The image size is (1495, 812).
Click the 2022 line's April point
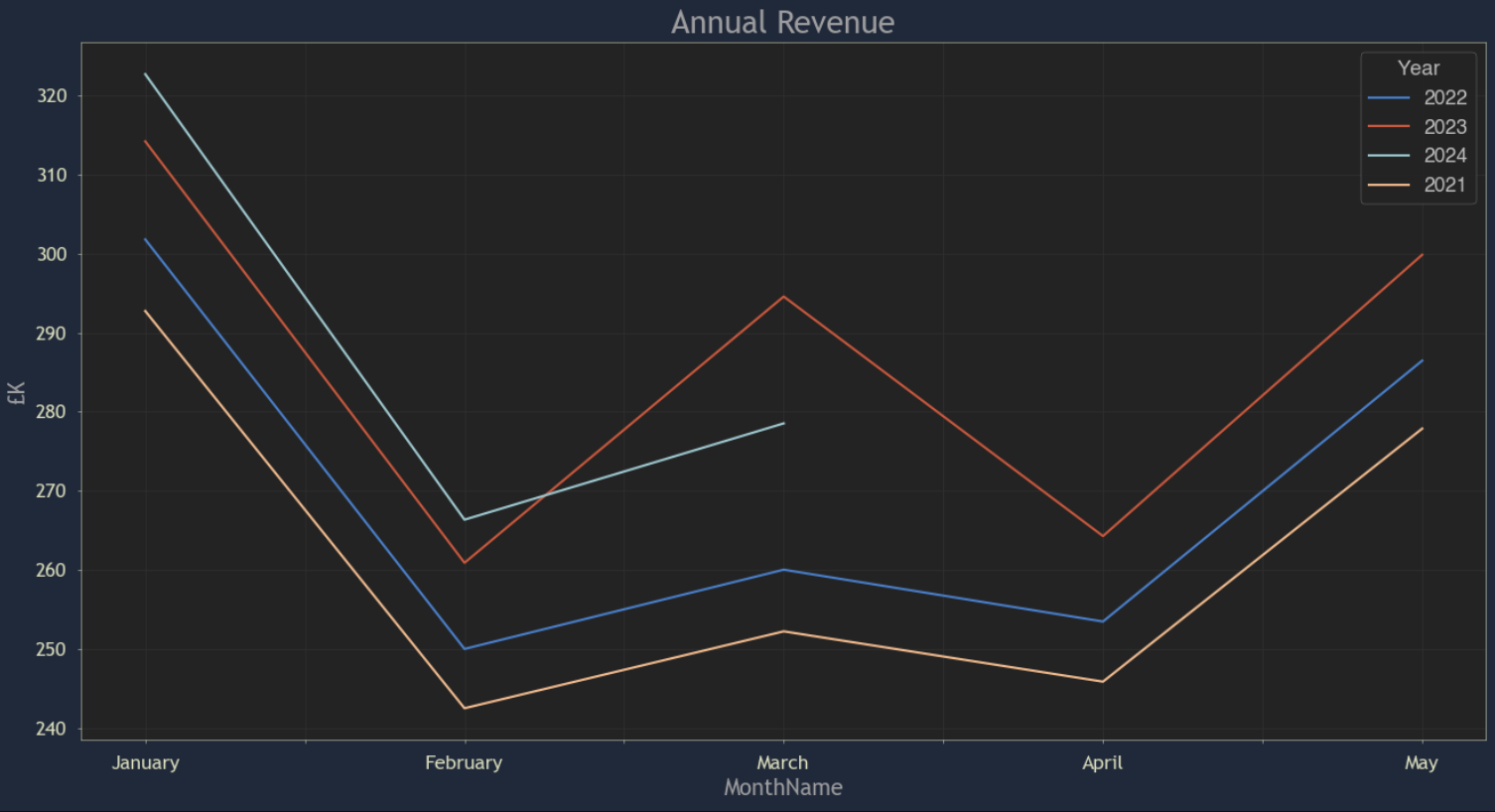click(1103, 621)
